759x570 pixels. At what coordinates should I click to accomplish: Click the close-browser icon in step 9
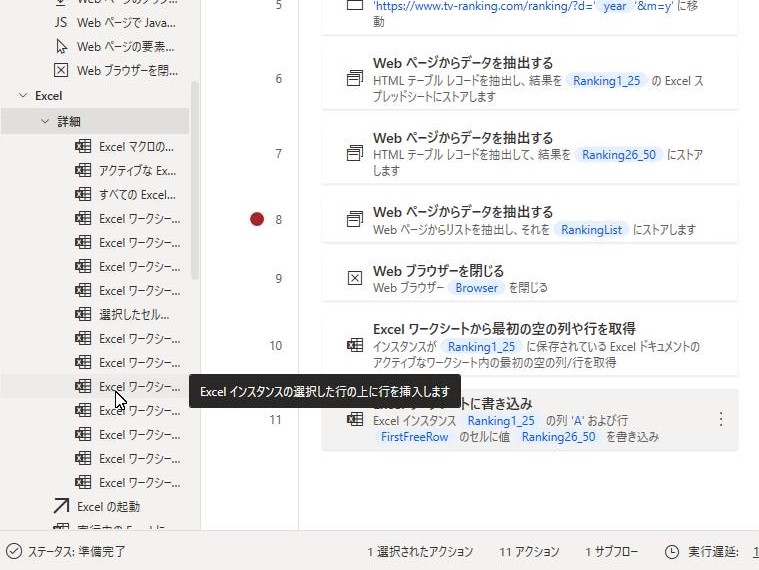[355, 278]
